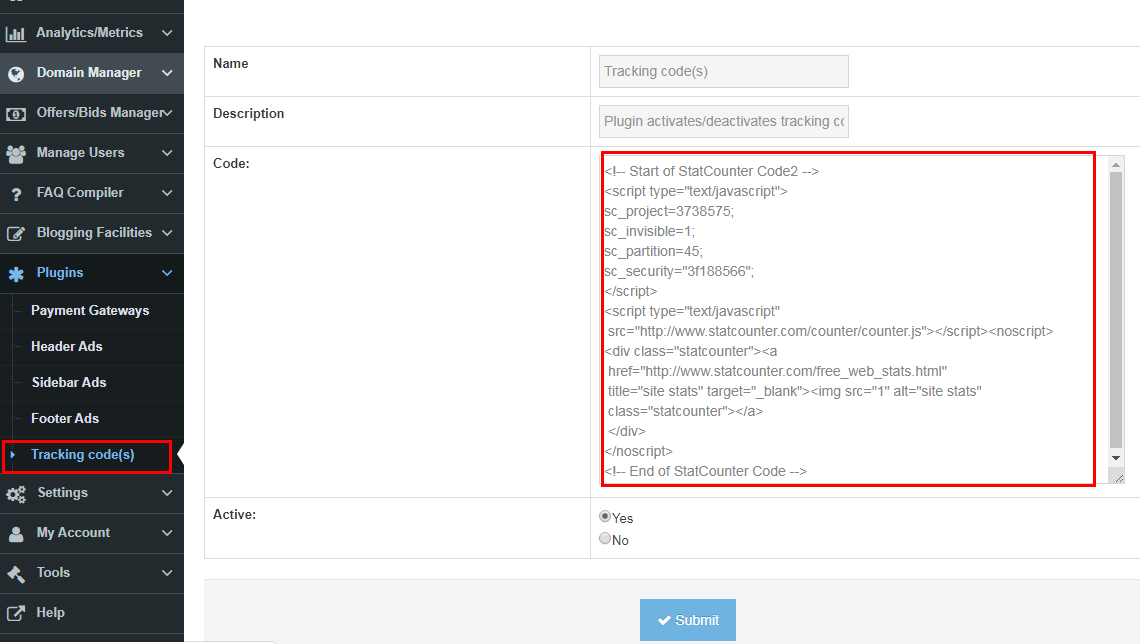The height and width of the screenshot is (644, 1140).
Task: Expand the Blogging Facilities chevron
Action: (x=167, y=233)
